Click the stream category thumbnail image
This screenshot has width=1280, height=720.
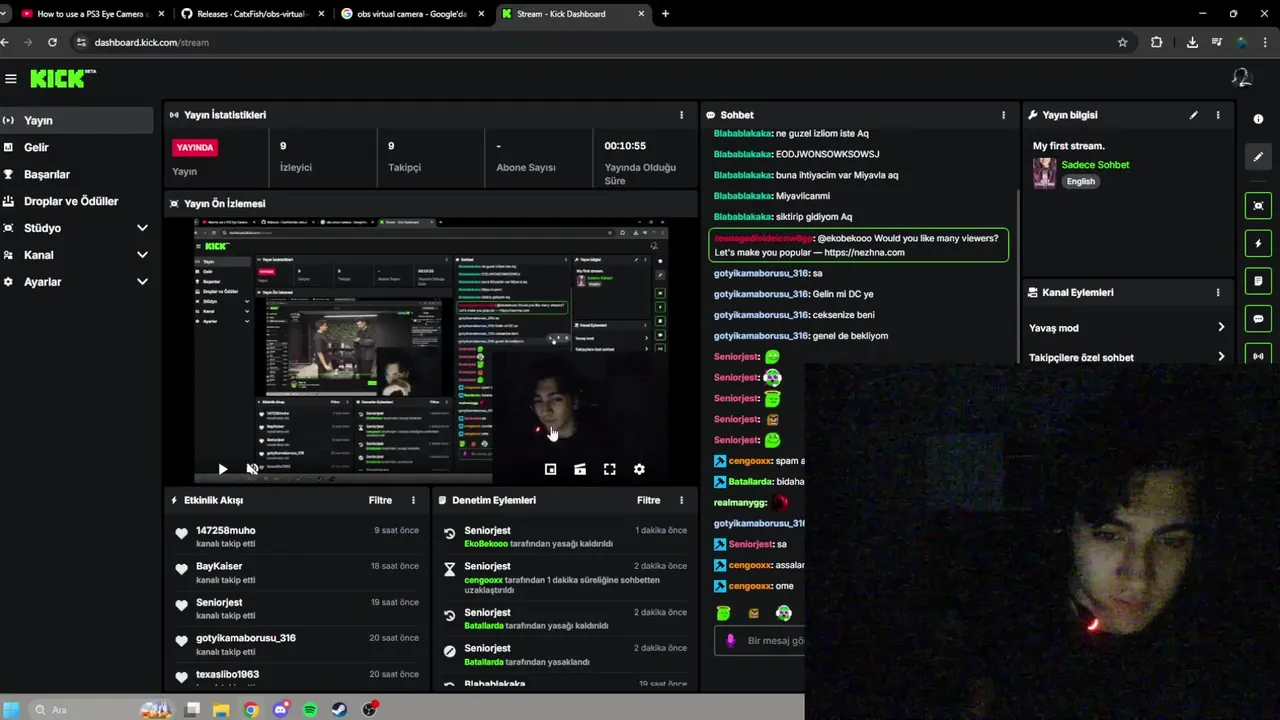click(x=1044, y=173)
